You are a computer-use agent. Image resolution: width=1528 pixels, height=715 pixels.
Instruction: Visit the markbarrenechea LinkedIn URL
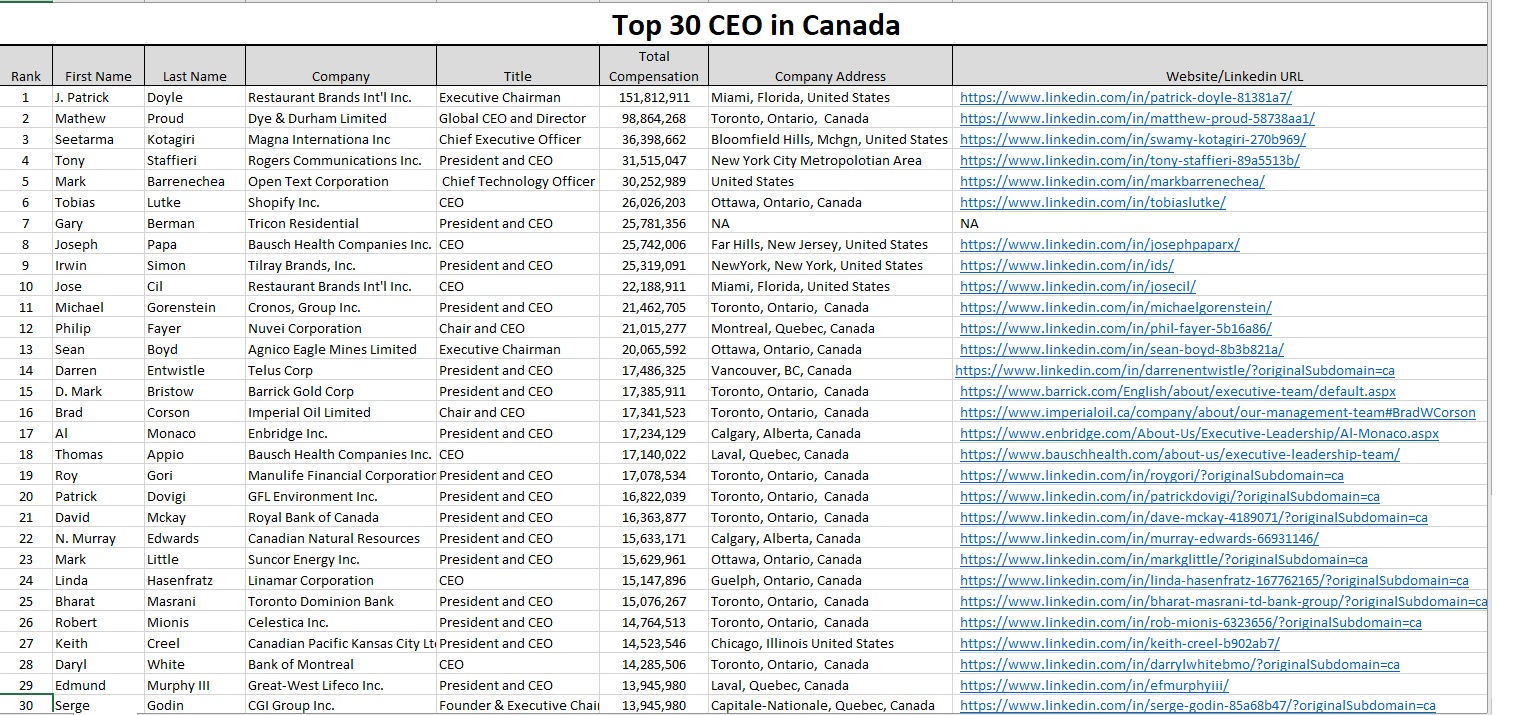[1112, 181]
